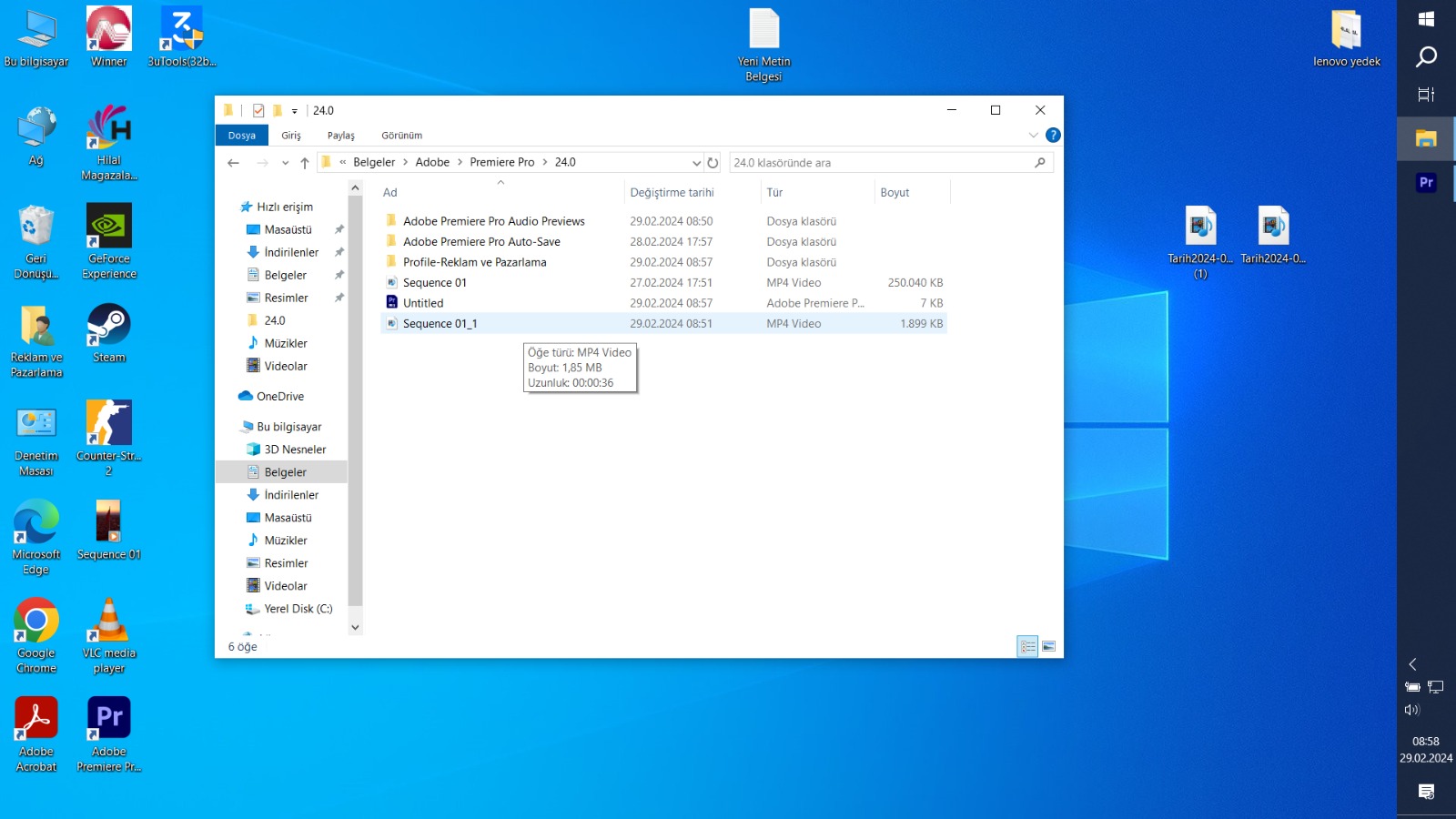Open the Windows Start button
This screenshot has width=1456, height=819.
[1426, 19]
